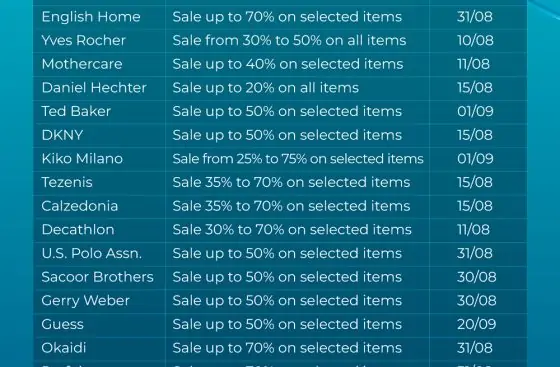
Task: Click Mothercare in the brand column
Action: 82,64
